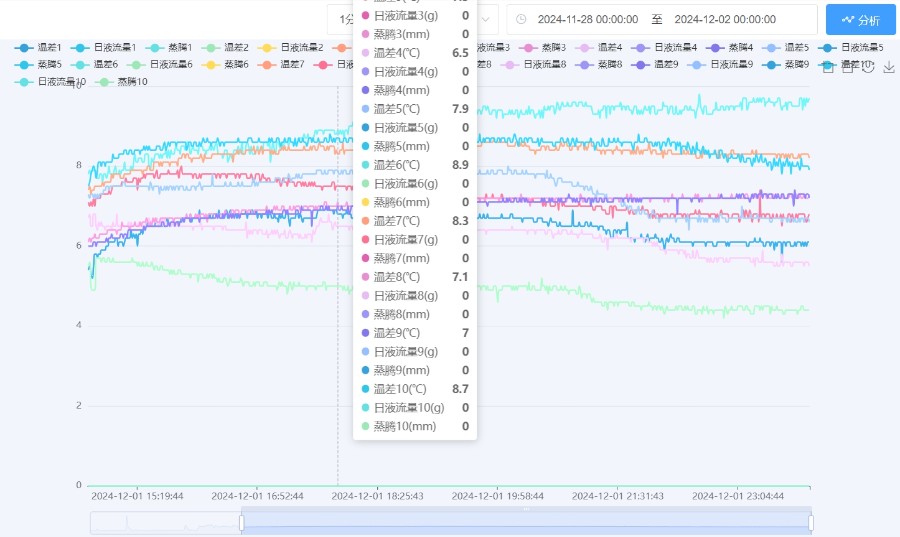Click tooltip row 温差10(℃) value 8.7
Image resolution: width=900 pixels, height=537 pixels.
tap(460, 389)
